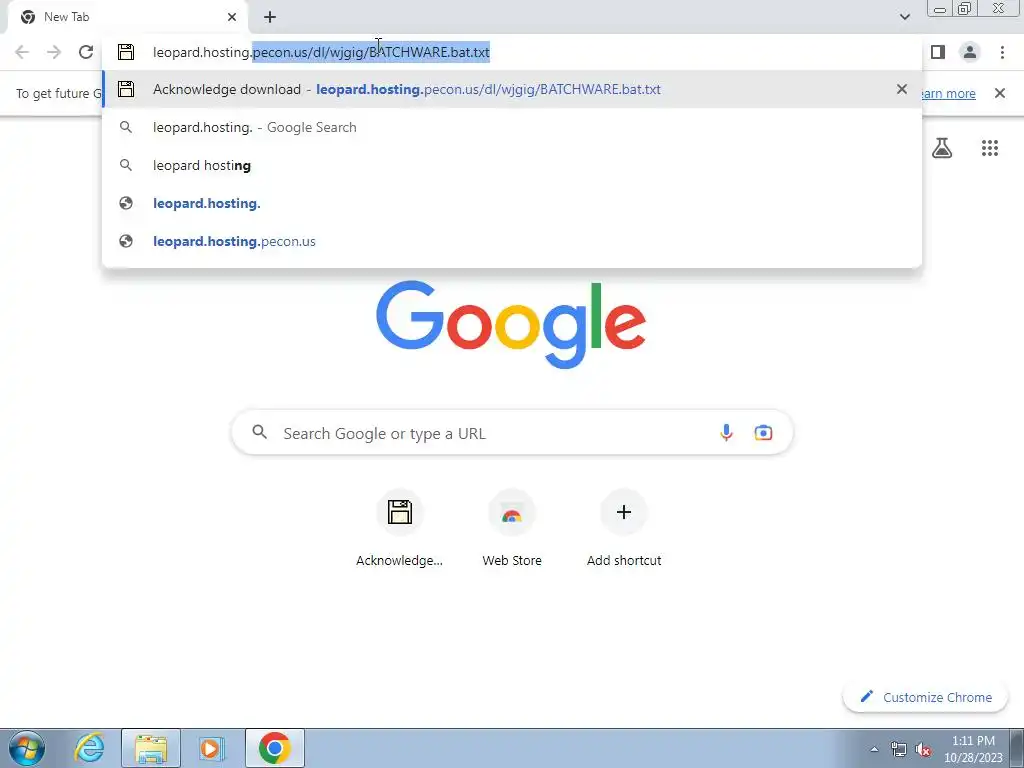This screenshot has height=768, width=1024.
Task: Show hidden tray icons arrow
Action: (x=874, y=749)
